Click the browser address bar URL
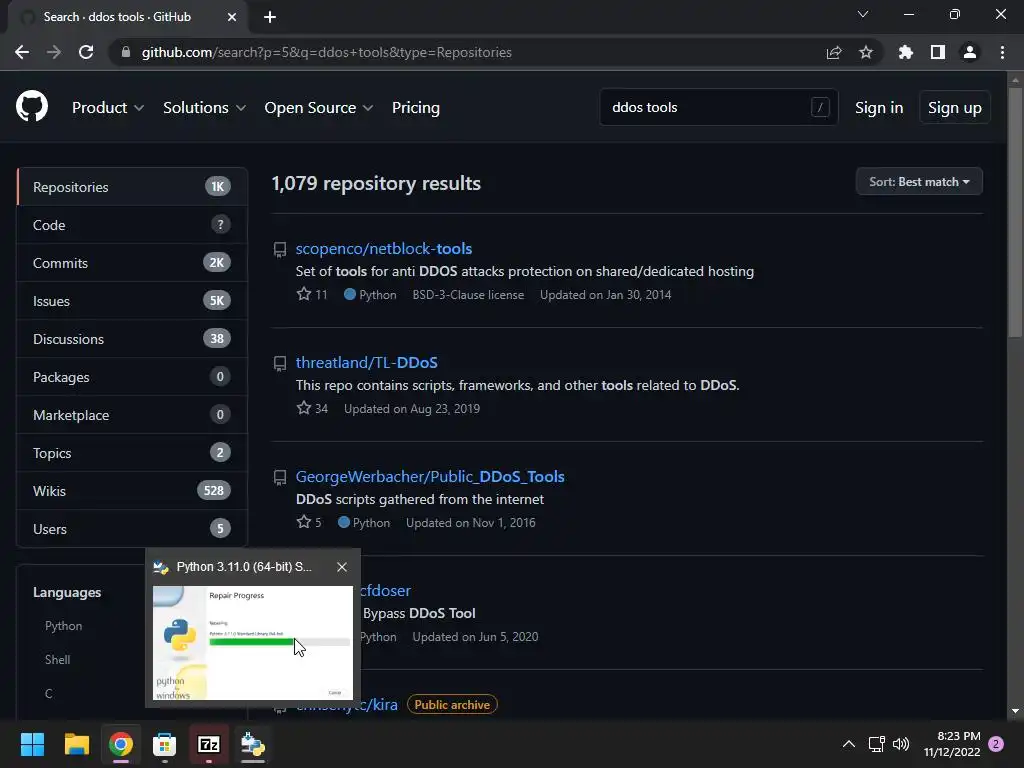Screen dimensions: 1024x768 327,52
